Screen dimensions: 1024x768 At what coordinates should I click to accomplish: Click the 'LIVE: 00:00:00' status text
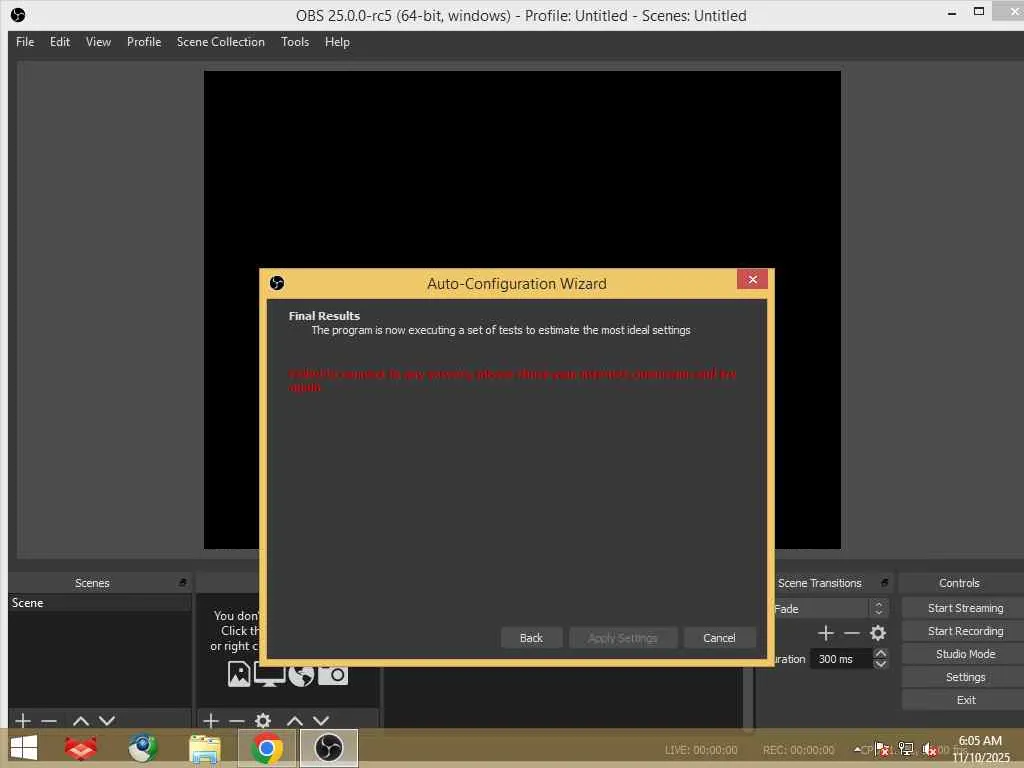(x=701, y=750)
